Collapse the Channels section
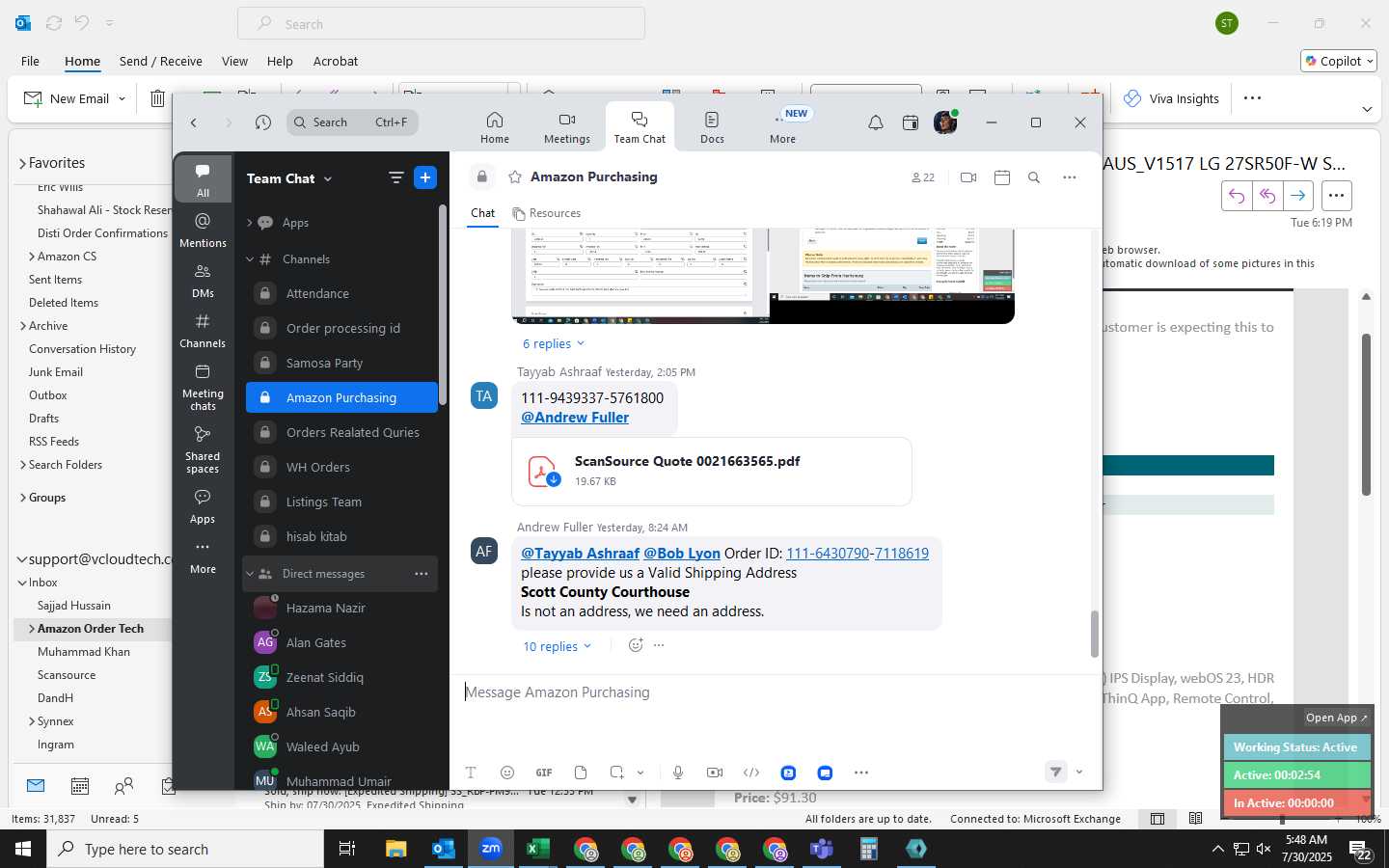The height and width of the screenshot is (868, 1389). click(249, 259)
